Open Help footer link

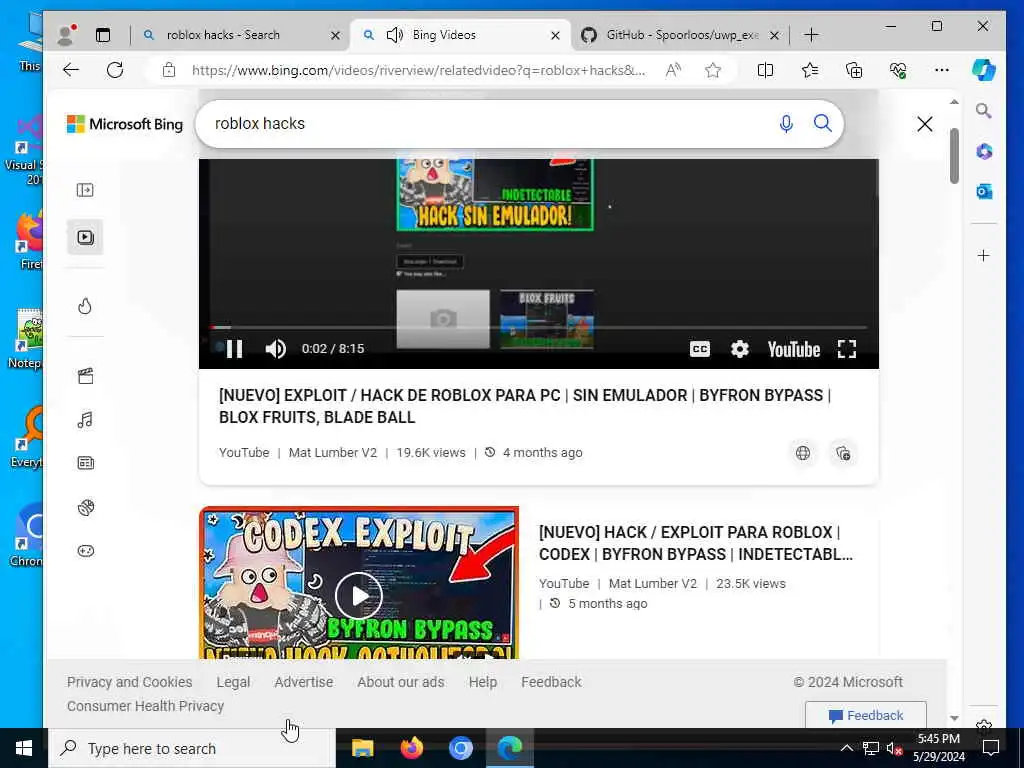point(483,682)
